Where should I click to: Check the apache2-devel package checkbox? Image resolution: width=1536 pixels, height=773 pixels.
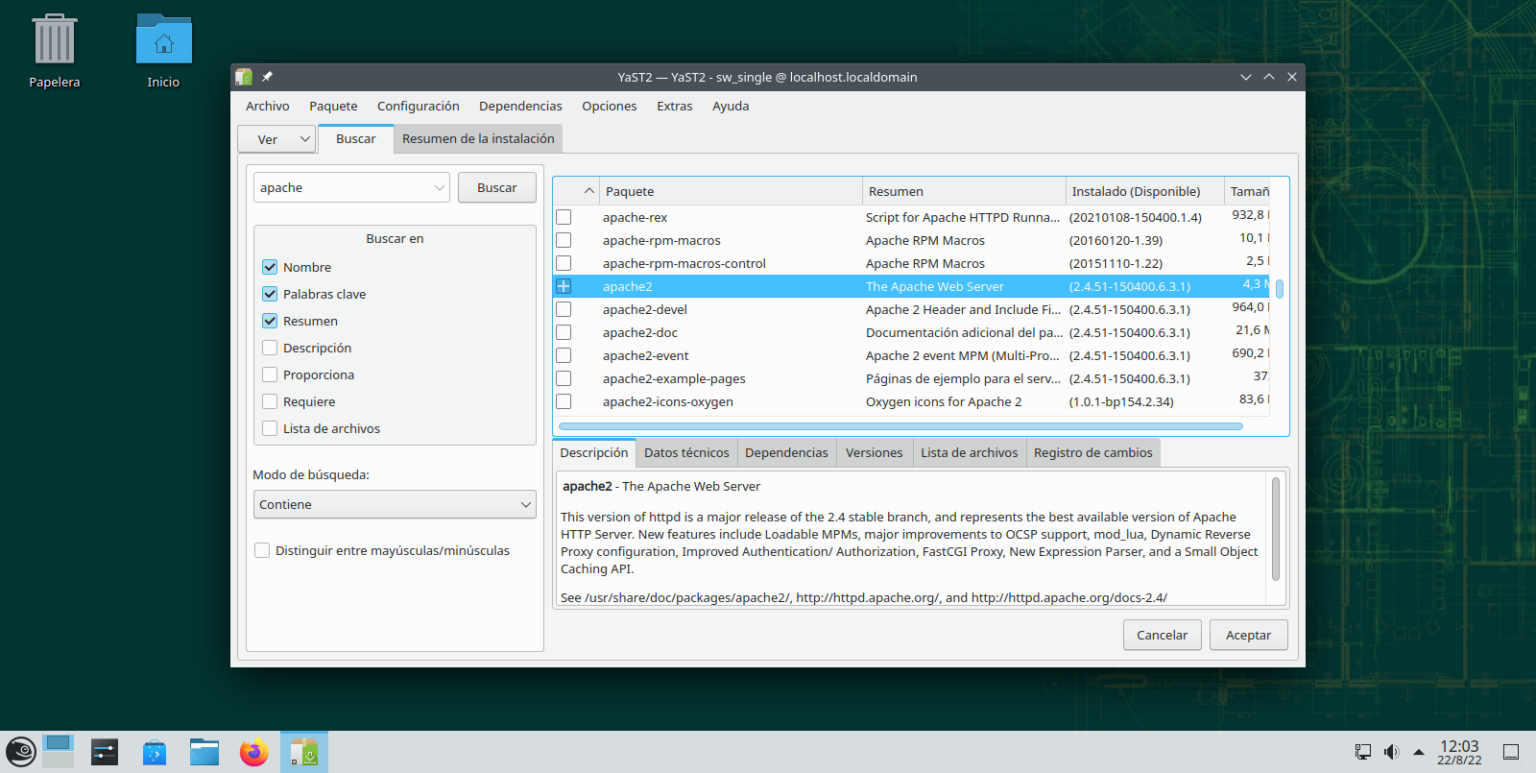tap(563, 309)
